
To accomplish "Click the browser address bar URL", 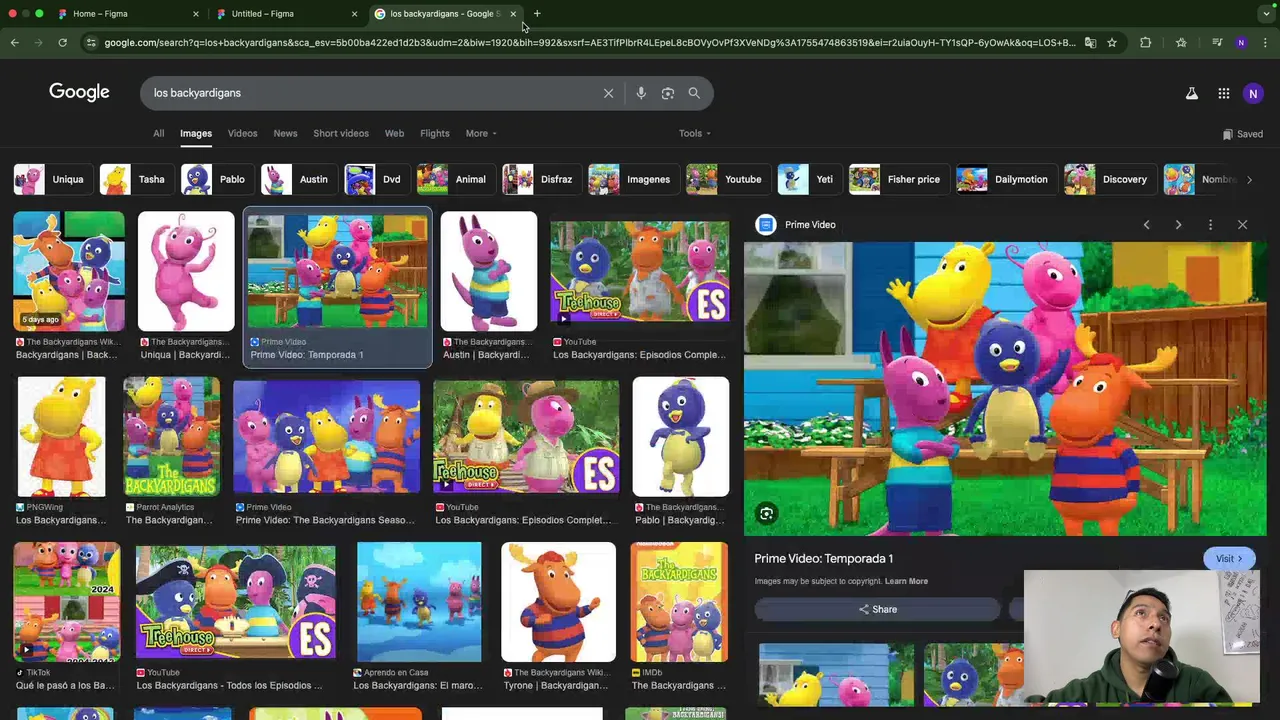I will [588, 43].
